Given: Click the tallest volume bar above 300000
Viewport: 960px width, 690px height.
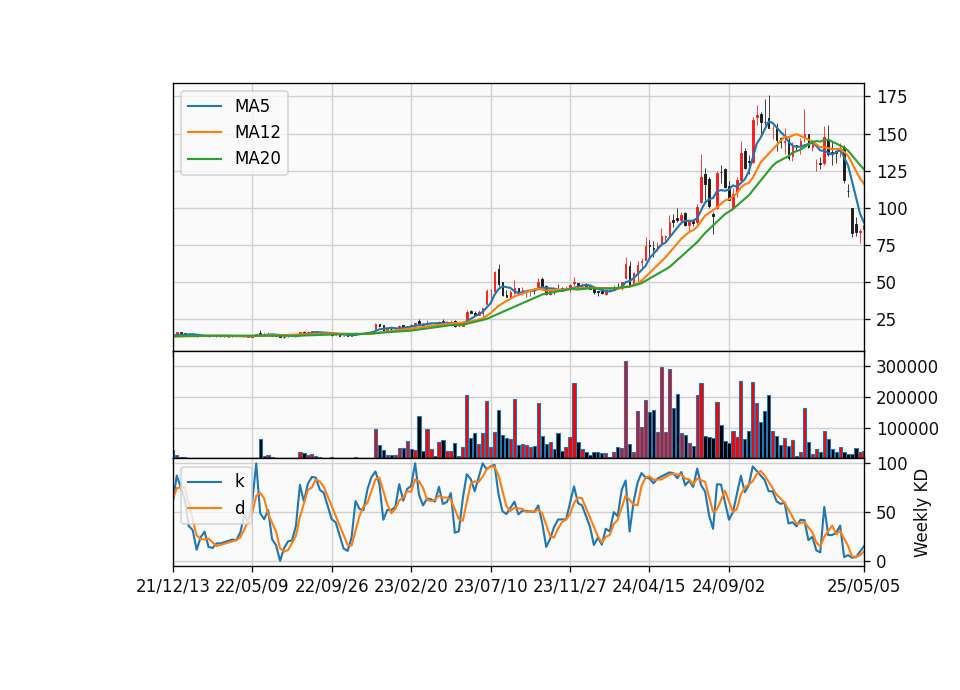Looking at the screenshot, I should (626, 410).
